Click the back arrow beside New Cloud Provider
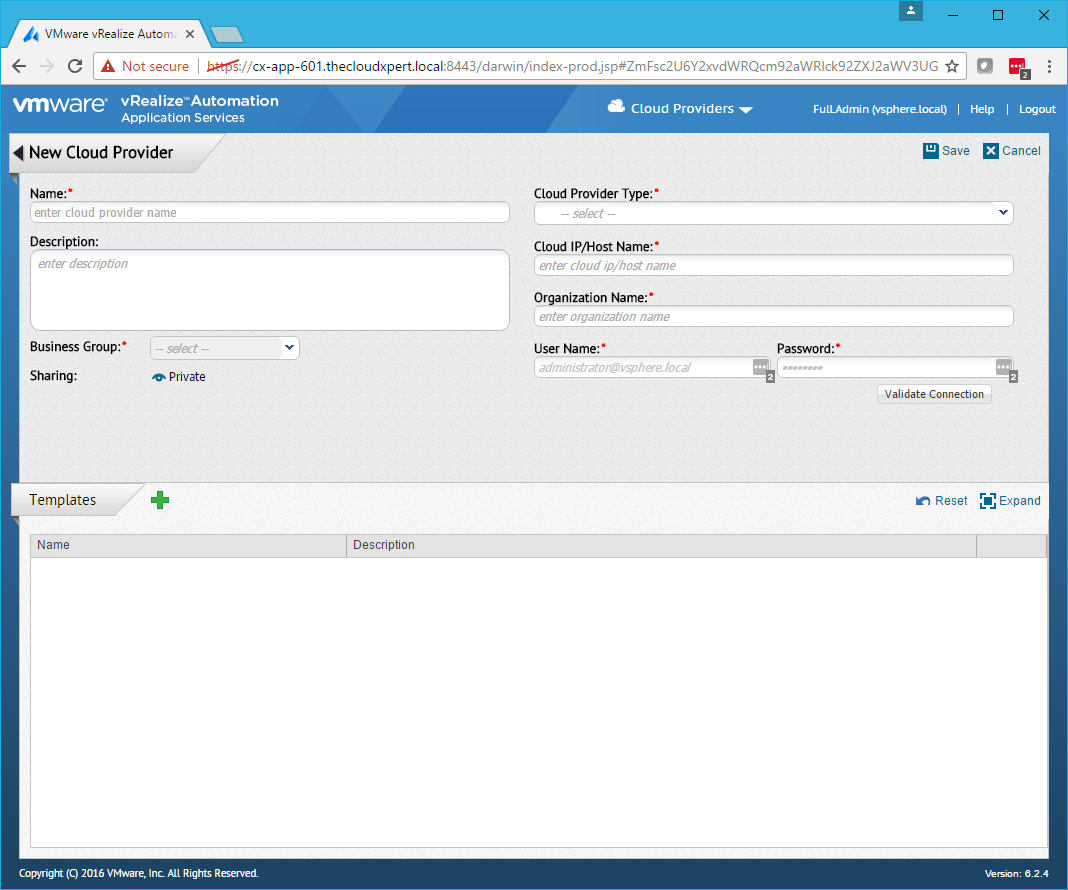1068x890 pixels. pos(18,153)
